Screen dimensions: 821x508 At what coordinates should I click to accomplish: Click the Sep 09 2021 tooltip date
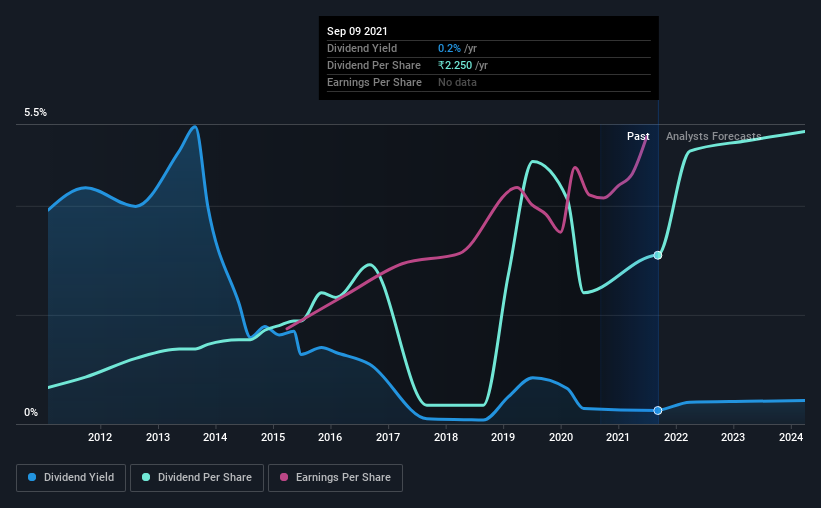[x=357, y=31]
